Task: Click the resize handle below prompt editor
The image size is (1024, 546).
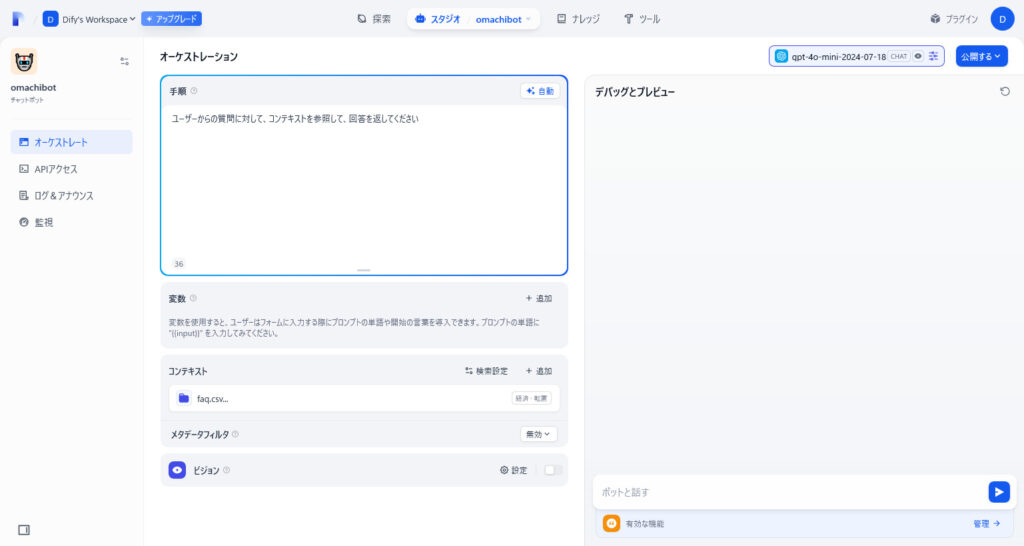Action: 363,270
